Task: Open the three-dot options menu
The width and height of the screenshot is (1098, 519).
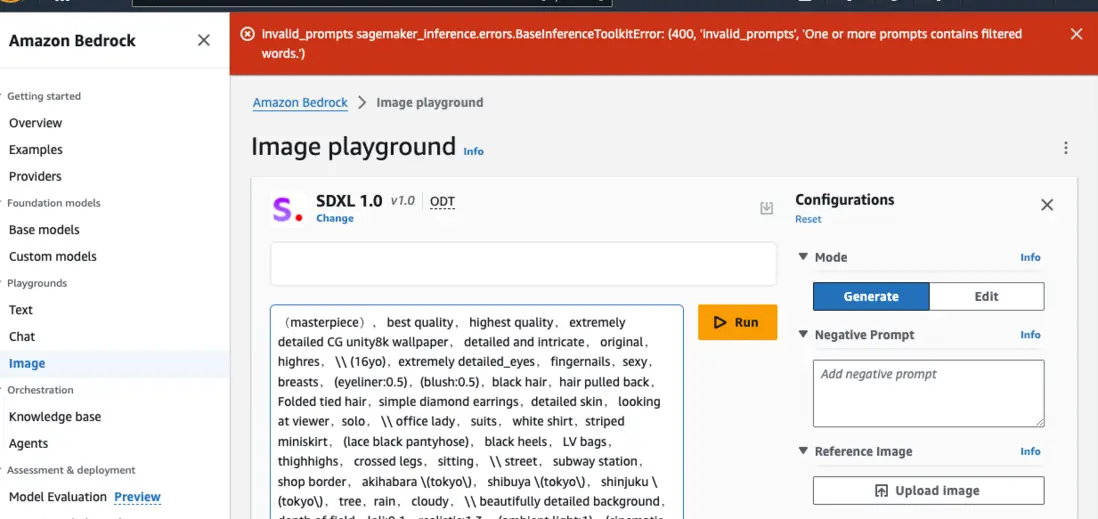Action: pos(1066,148)
